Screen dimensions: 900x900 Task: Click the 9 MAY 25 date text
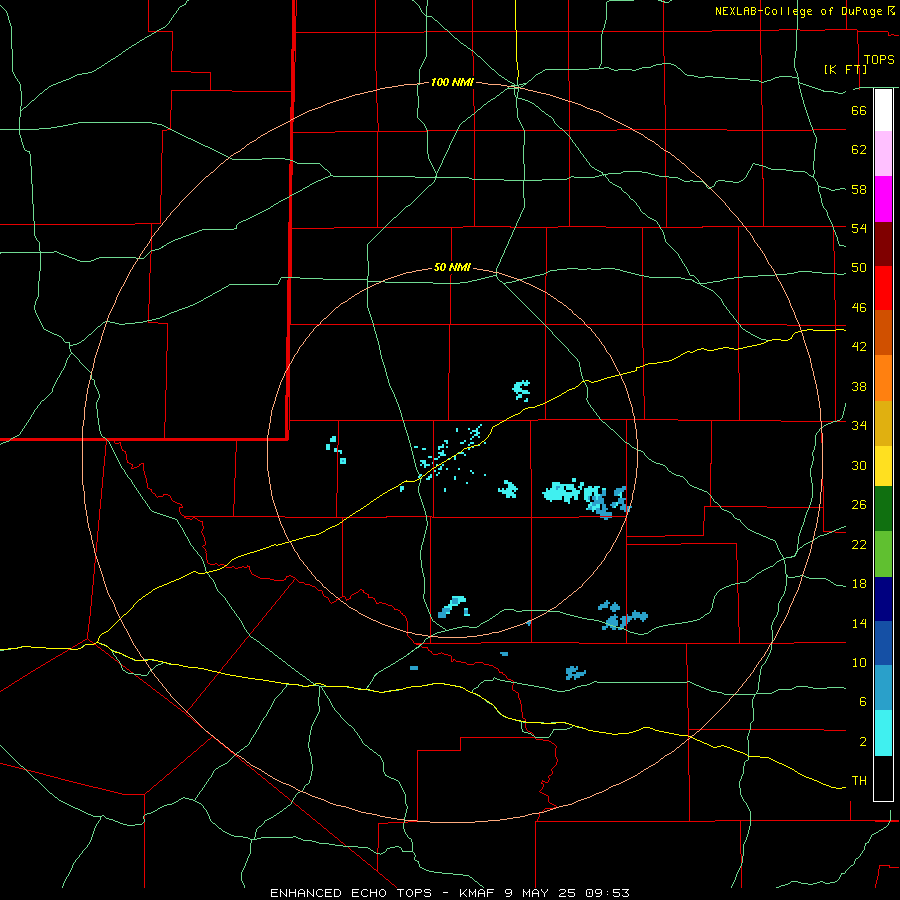pyautogui.click(x=542, y=893)
